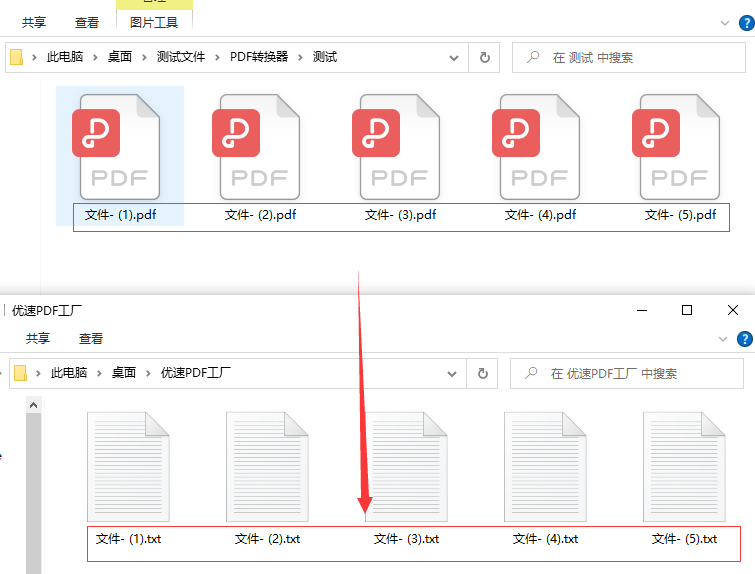Expand address history dropdown in 优速PDF工厂 window
The height and width of the screenshot is (574, 755).
tap(452, 374)
